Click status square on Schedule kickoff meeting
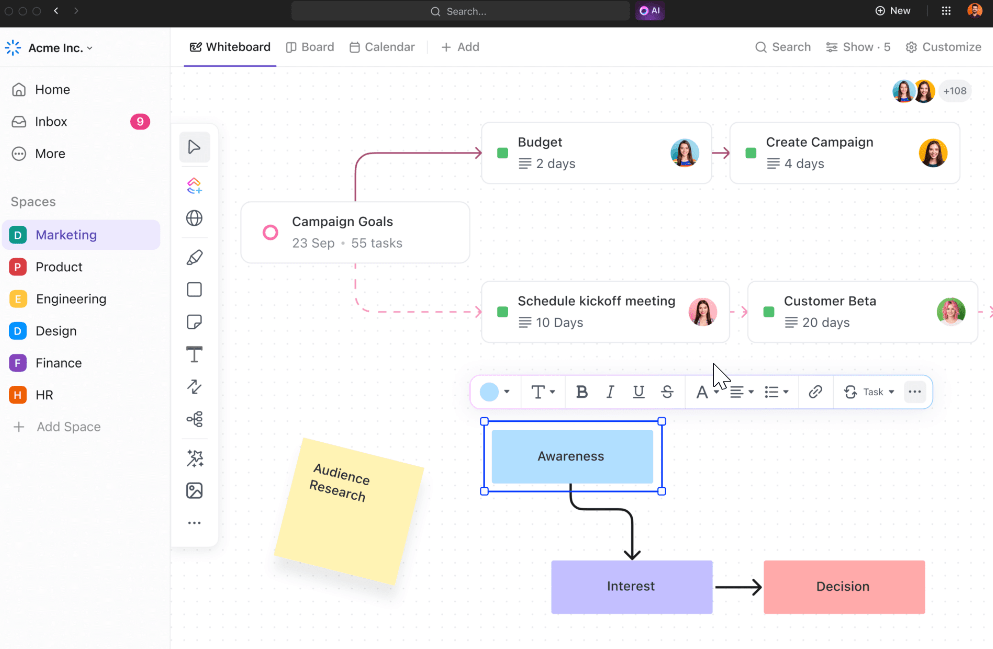This screenshot has width=993, height=649. pyautogui.click(x=503, y=312)
